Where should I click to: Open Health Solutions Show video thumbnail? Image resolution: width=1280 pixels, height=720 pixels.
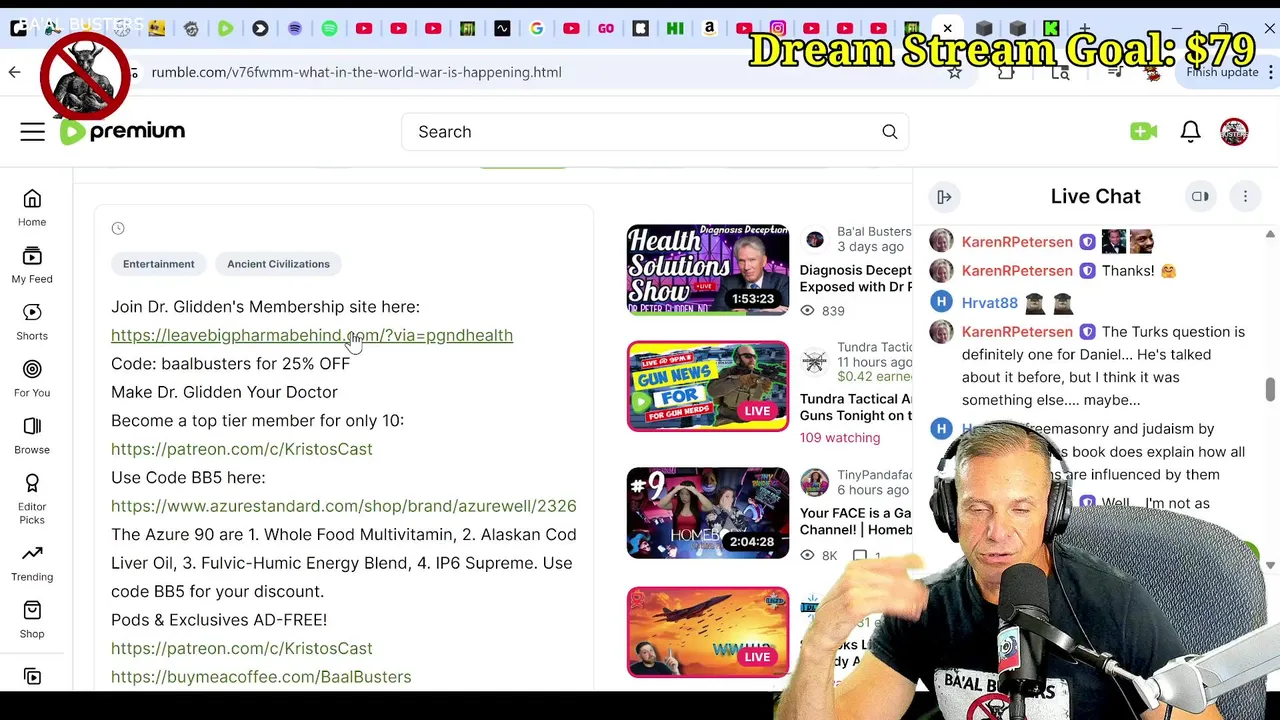point(708,270)
